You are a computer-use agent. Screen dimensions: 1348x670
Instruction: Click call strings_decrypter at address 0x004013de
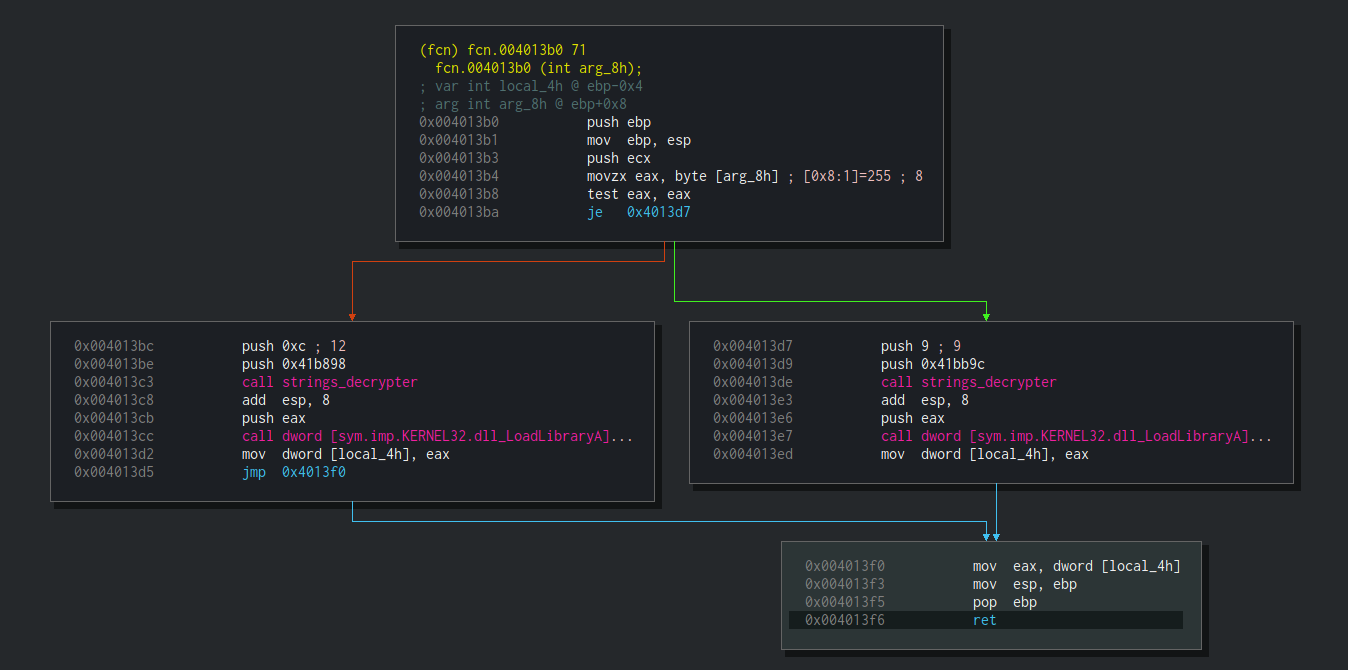tap(968, 382)
